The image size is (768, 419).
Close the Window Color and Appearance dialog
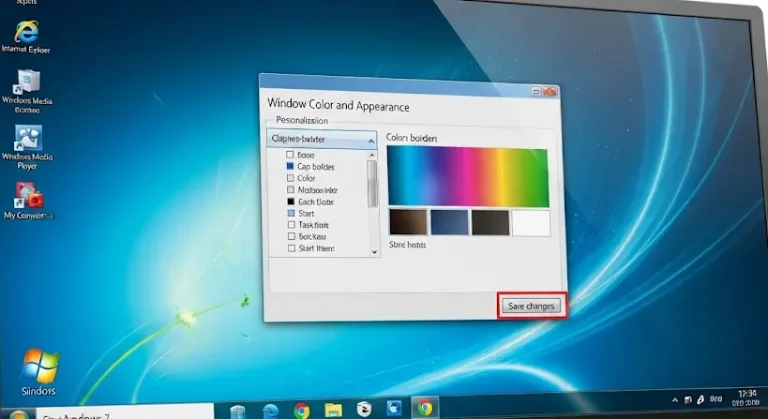pos(550,92)
